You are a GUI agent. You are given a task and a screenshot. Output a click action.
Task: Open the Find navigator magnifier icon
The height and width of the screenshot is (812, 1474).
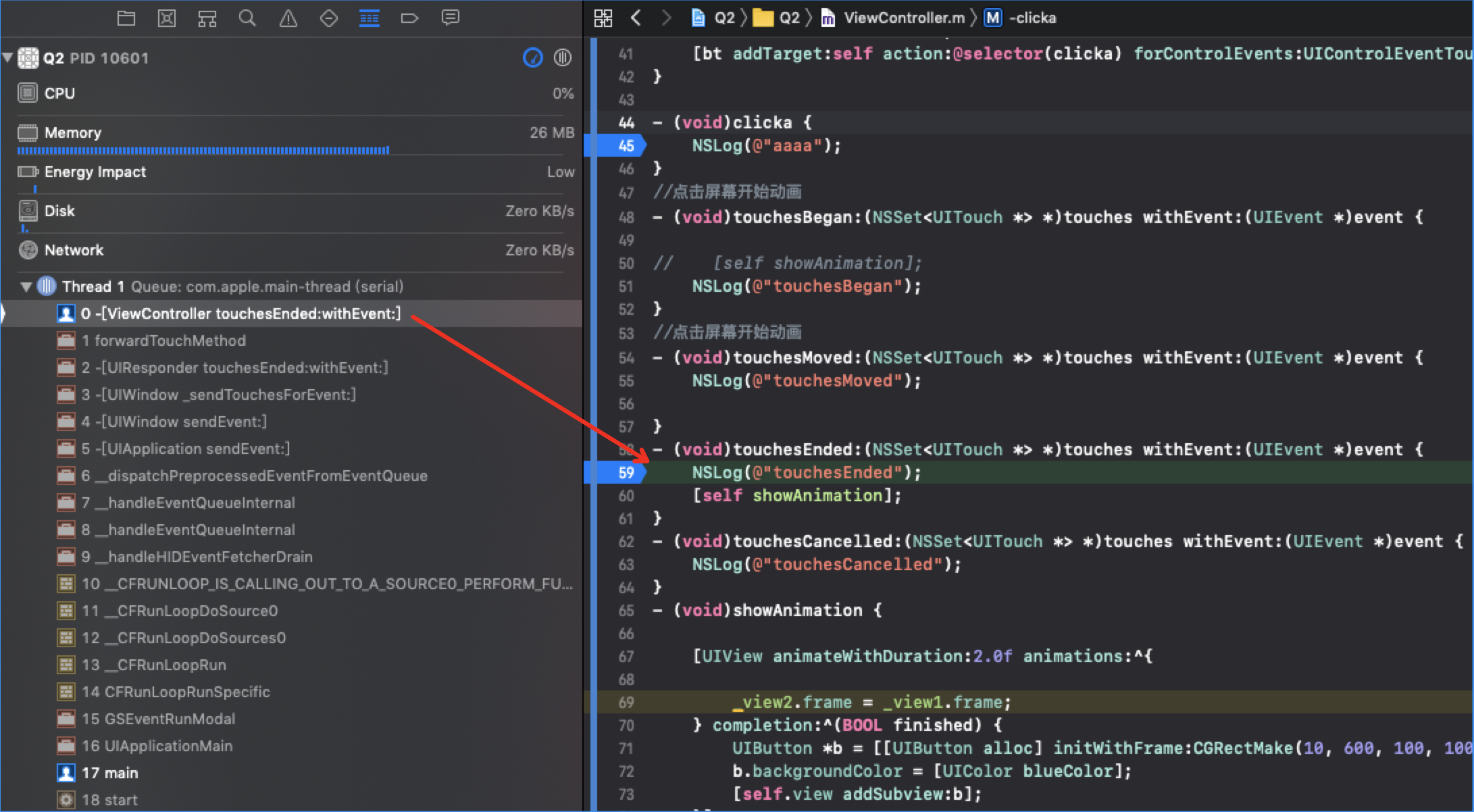pyautogui.click(x=247, y=18)
